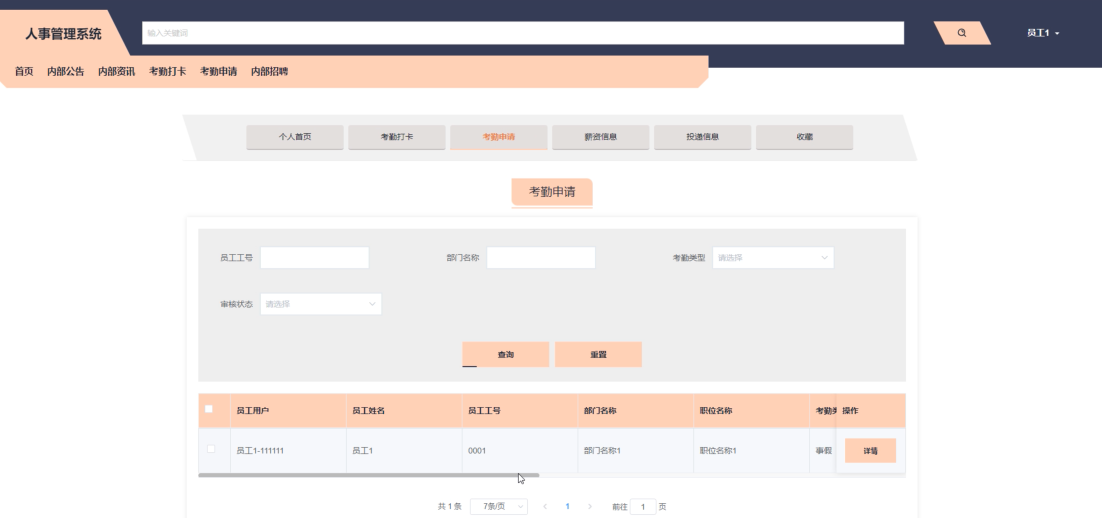1102x518 pixels.
Task: Click the 考勤申请 section title badge
Action: (552, 192)
